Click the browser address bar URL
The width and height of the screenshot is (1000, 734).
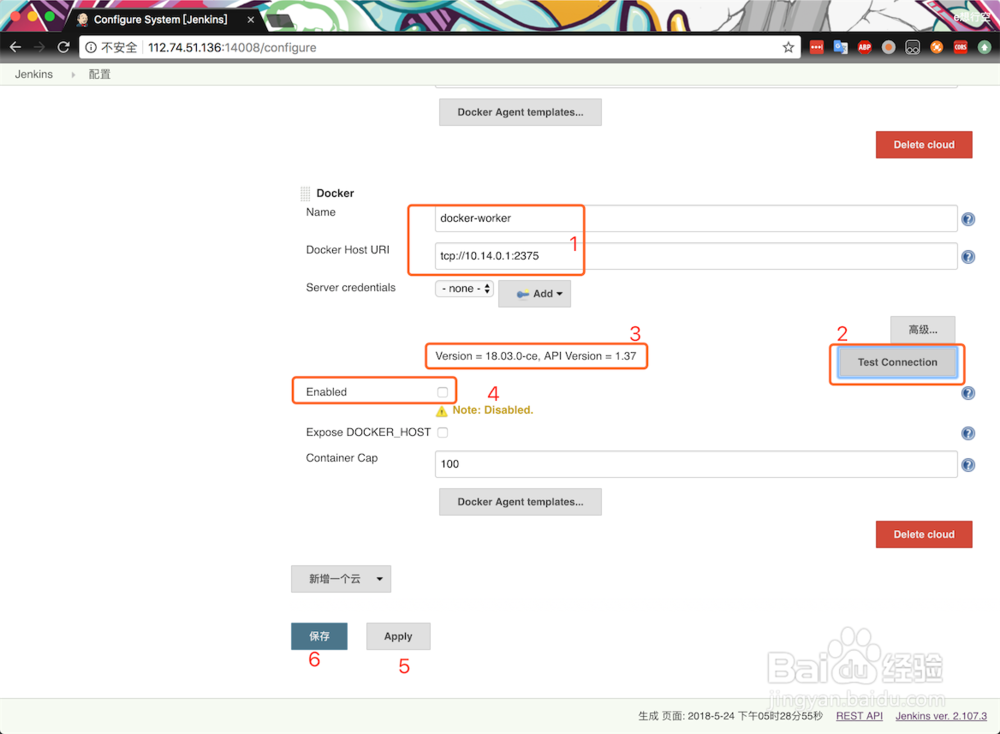pyautogui.click(x=232, y=47)
